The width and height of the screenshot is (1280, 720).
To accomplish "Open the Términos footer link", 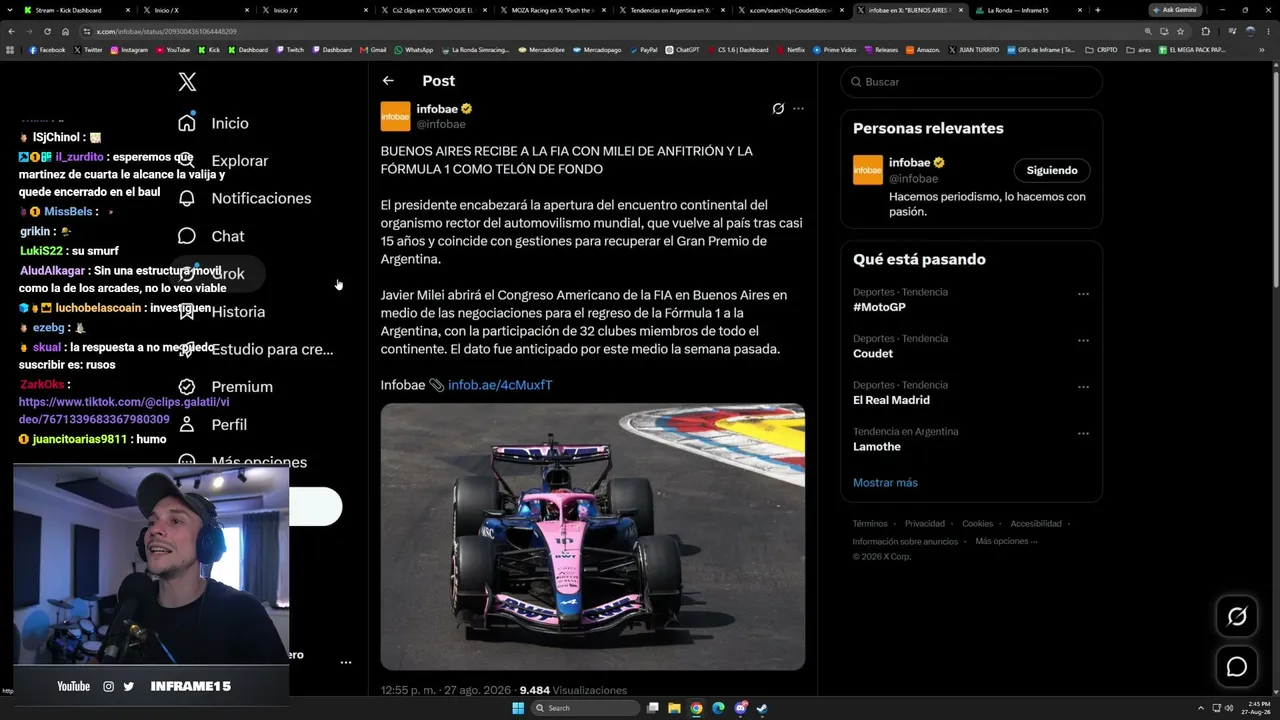I will point(870,523).
